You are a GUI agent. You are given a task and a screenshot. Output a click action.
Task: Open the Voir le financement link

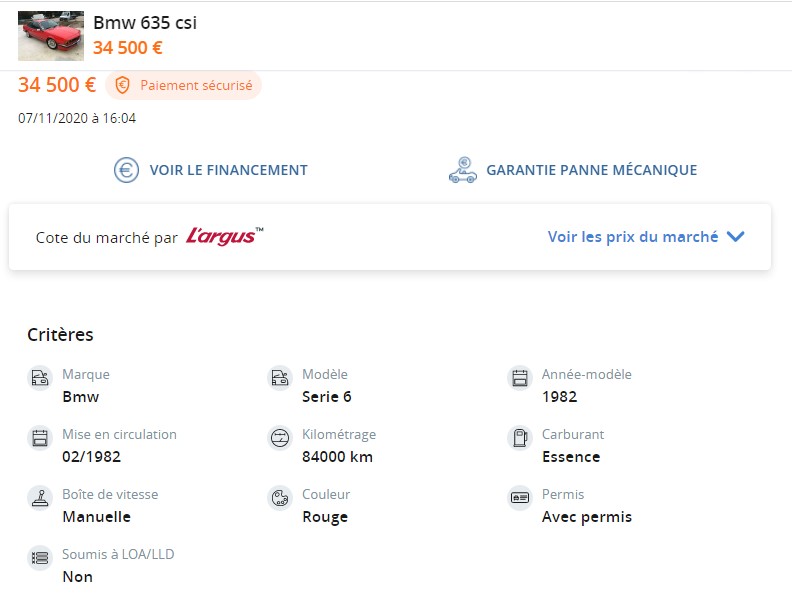(x=228, y=170)
